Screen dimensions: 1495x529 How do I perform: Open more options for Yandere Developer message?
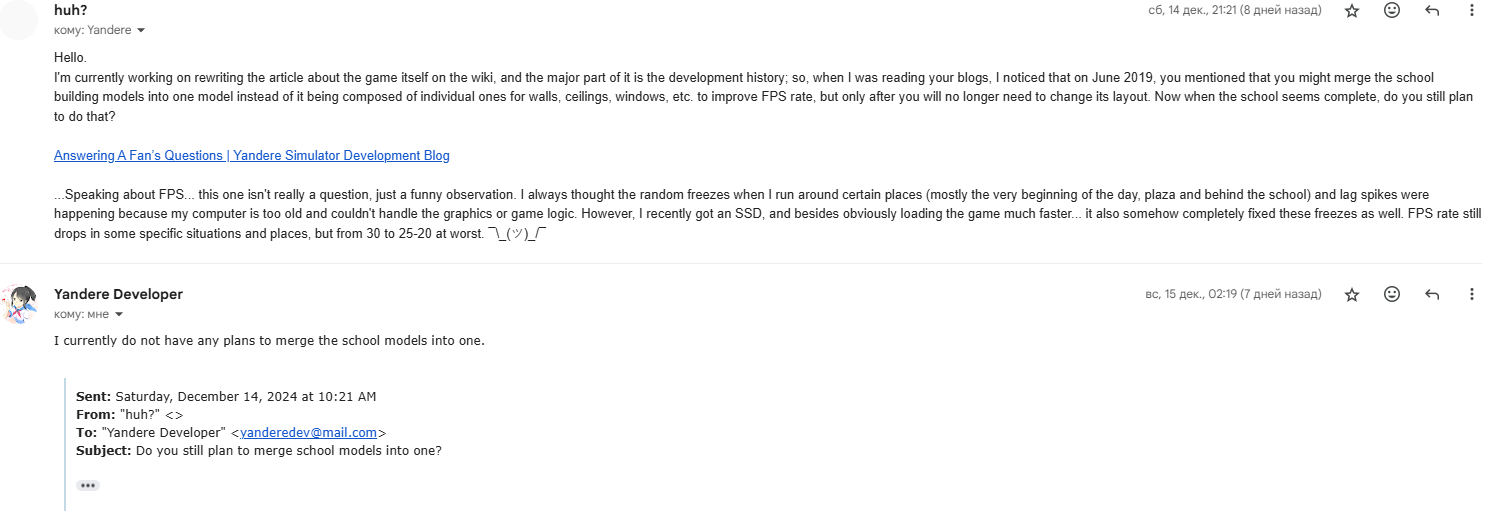[1472, 294]
